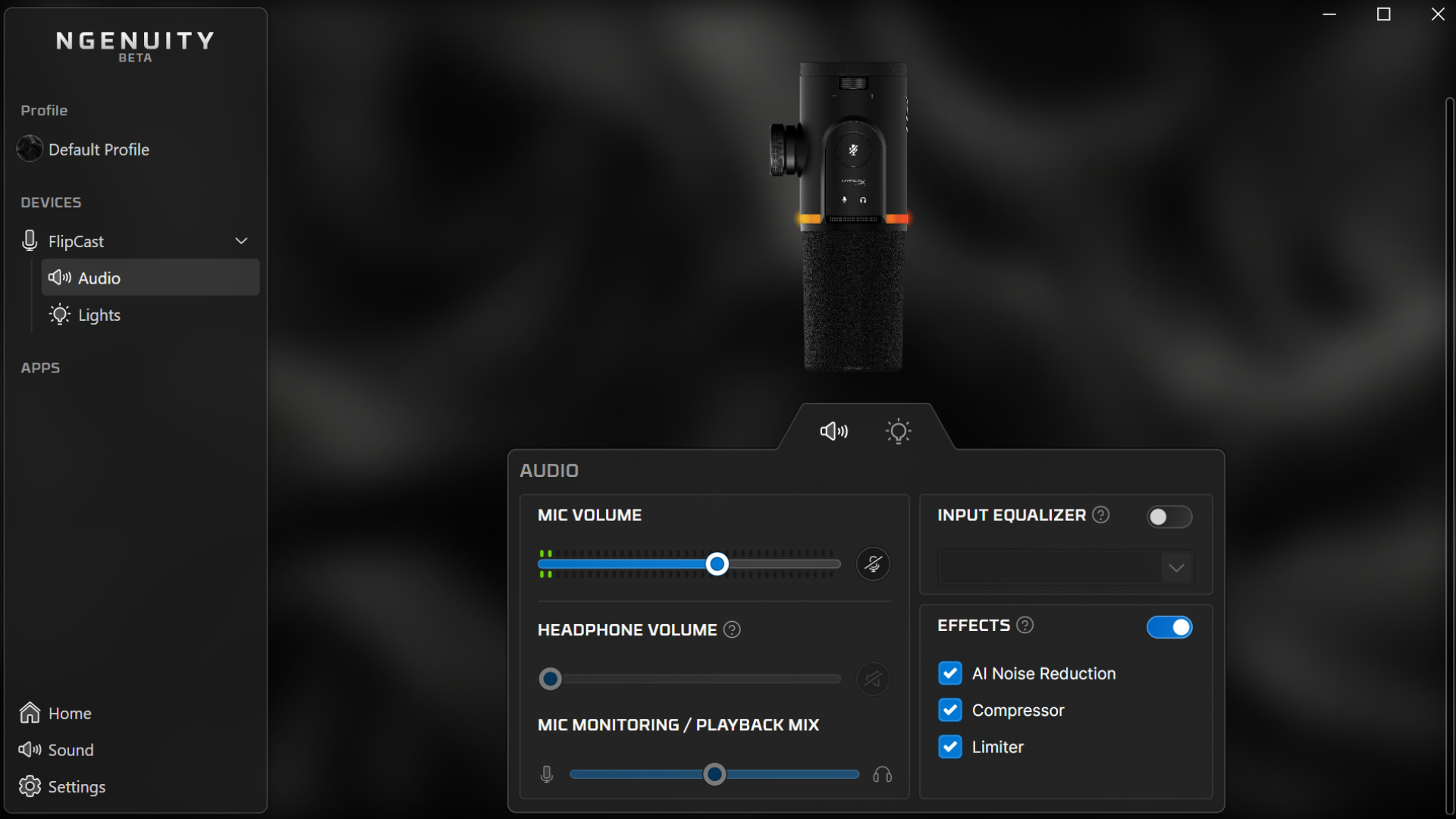Disable the Effects toggle
The height and width of the screenshot is (819, 1456).
click(1169, 627)
